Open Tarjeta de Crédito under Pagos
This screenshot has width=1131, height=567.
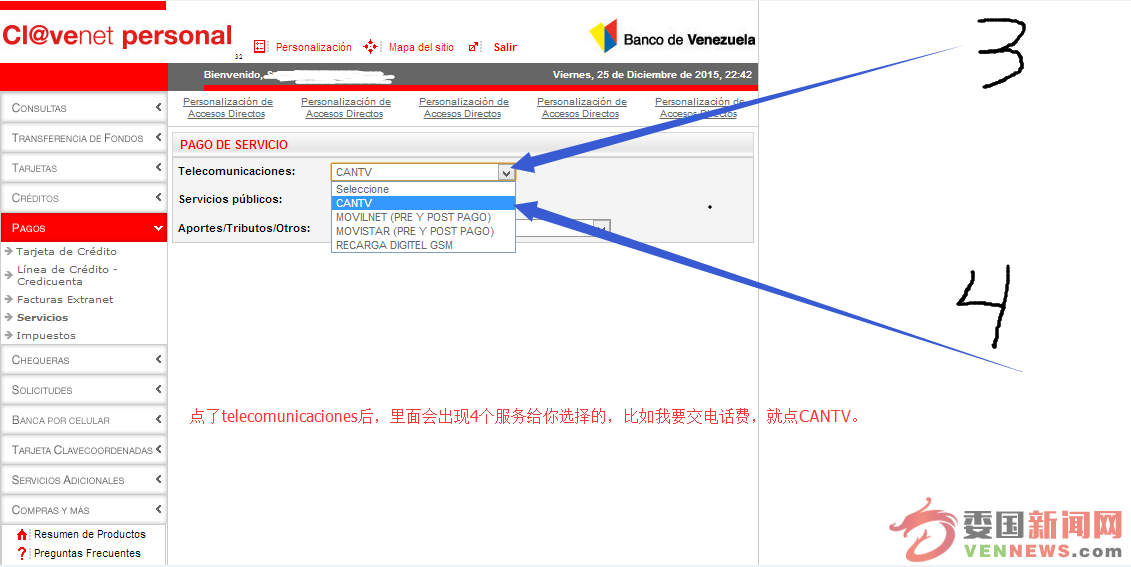tap(66, 252)
